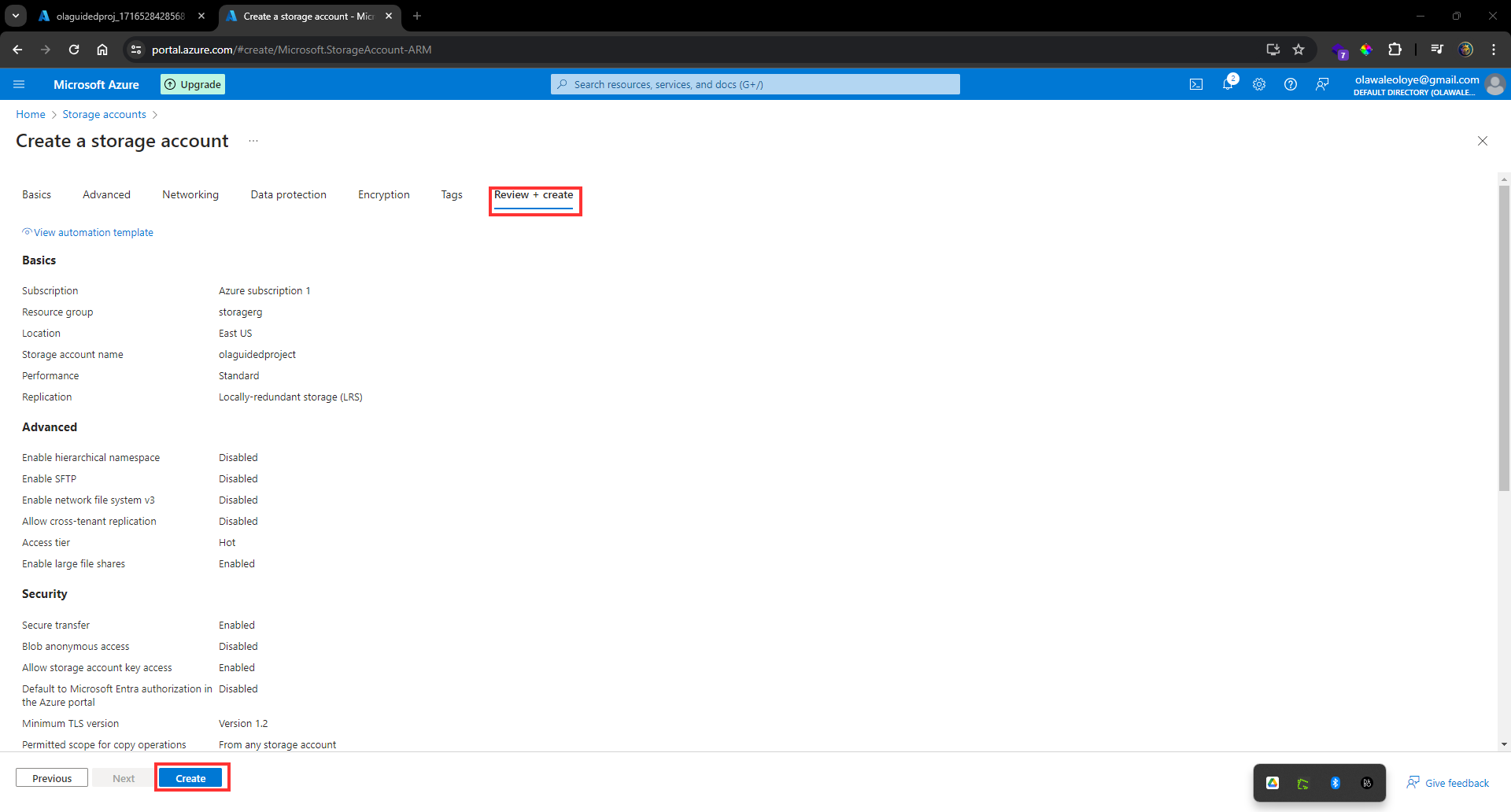Switch to the olaguidedproj browser tab
This screenshot has height=812, width=1511.
click(x=120, y=16)
